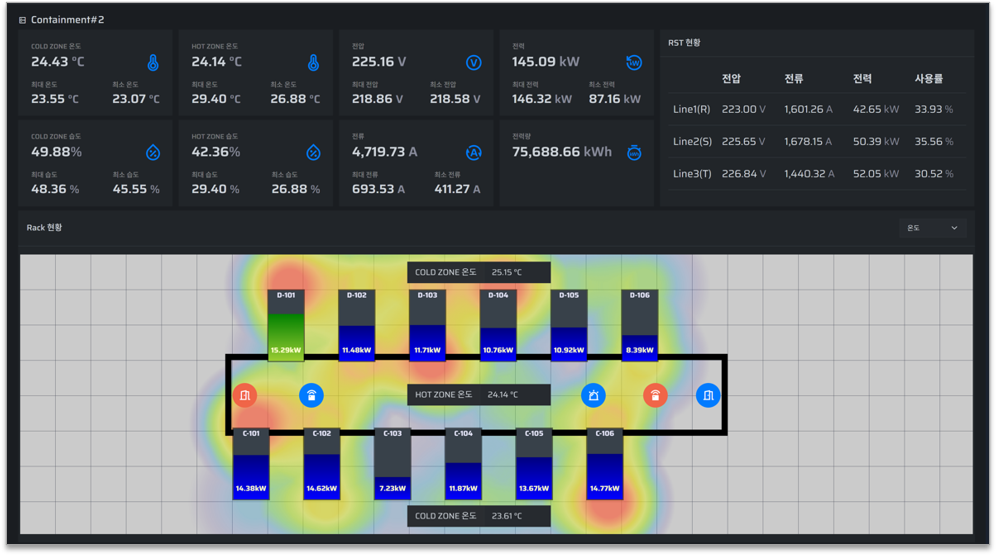Click the current A circle icon

474,152
